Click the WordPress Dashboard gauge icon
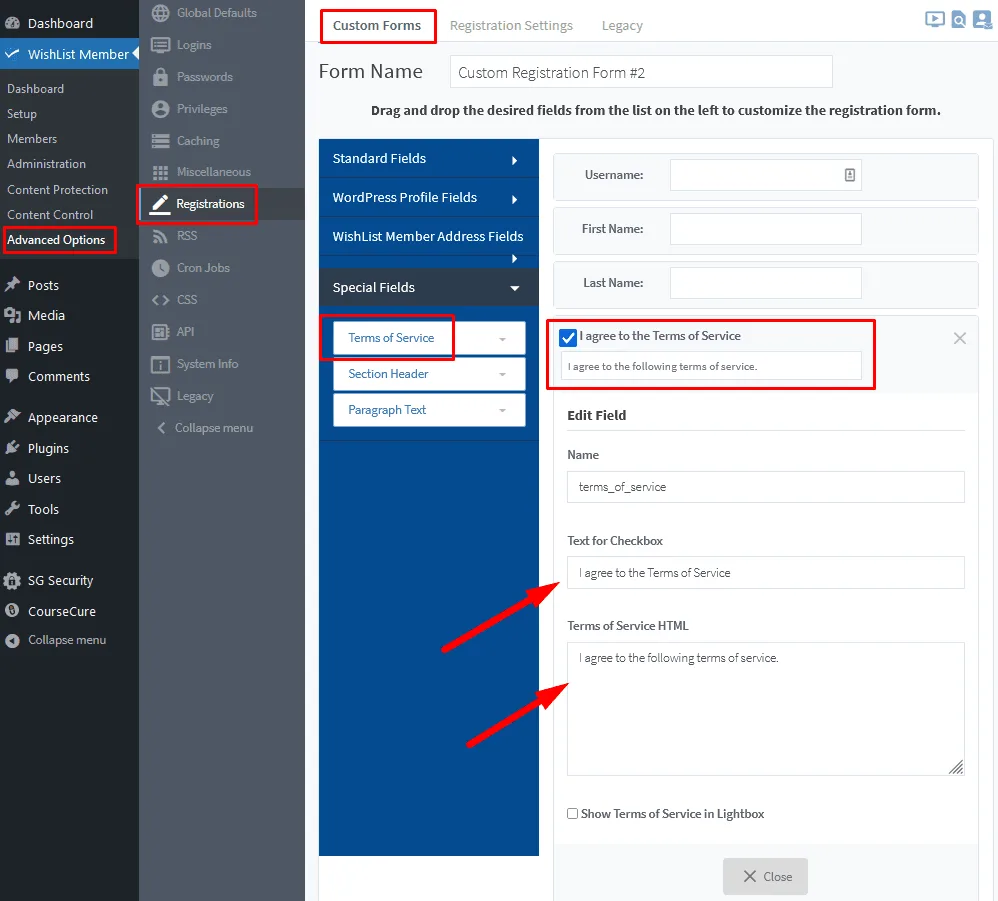The image size is (998, 901). click(13, 24)
